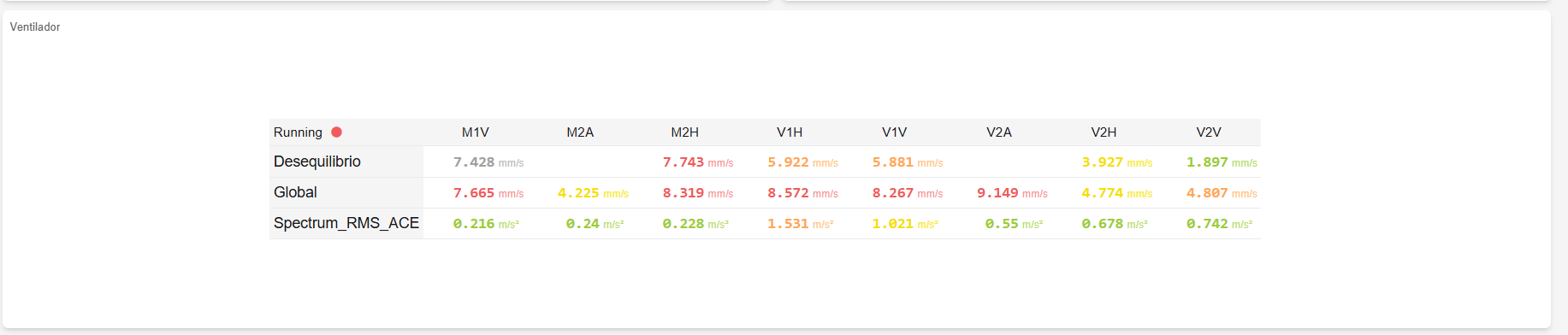Select the M2A column header
Screen dimensions: 1568x335
click(x=580, y=132)
